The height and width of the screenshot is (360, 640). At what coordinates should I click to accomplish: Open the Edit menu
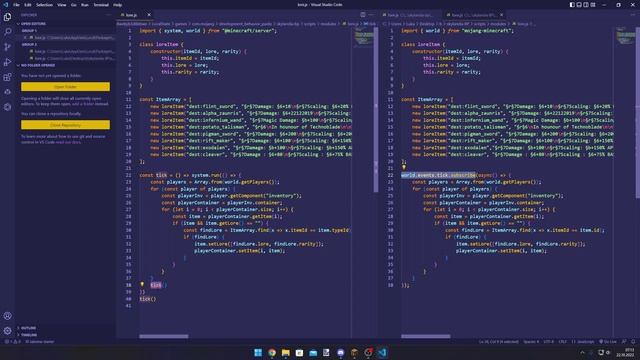coord(28,5)
